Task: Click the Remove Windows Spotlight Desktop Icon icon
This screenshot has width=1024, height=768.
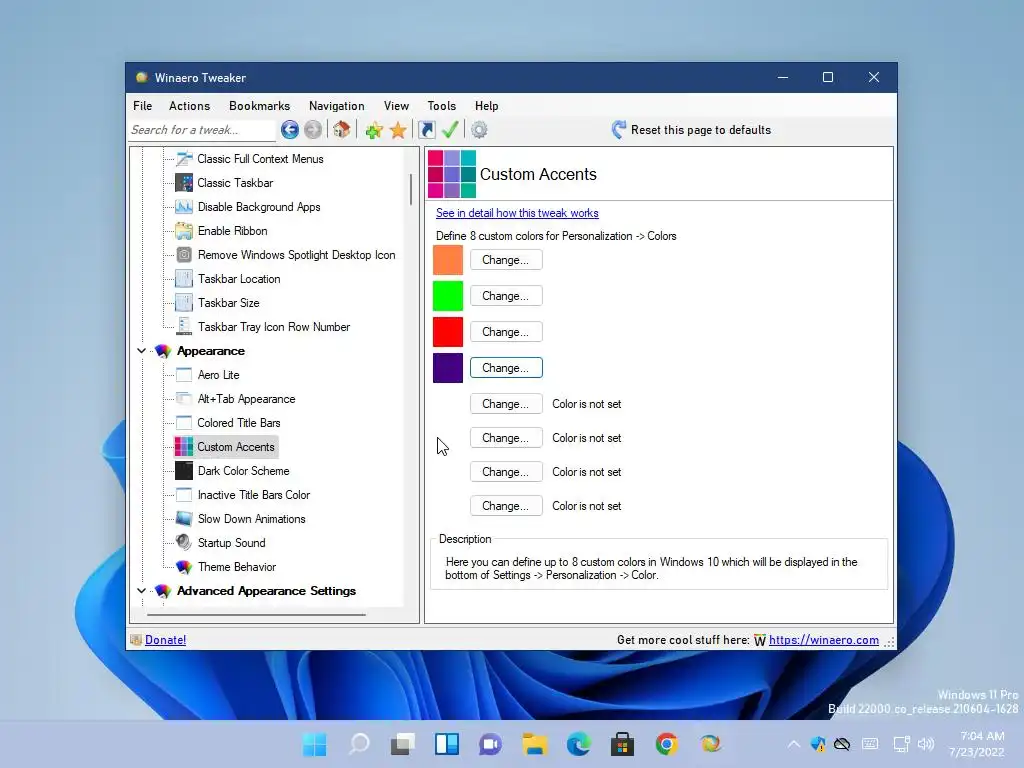Action: [184, 255]
